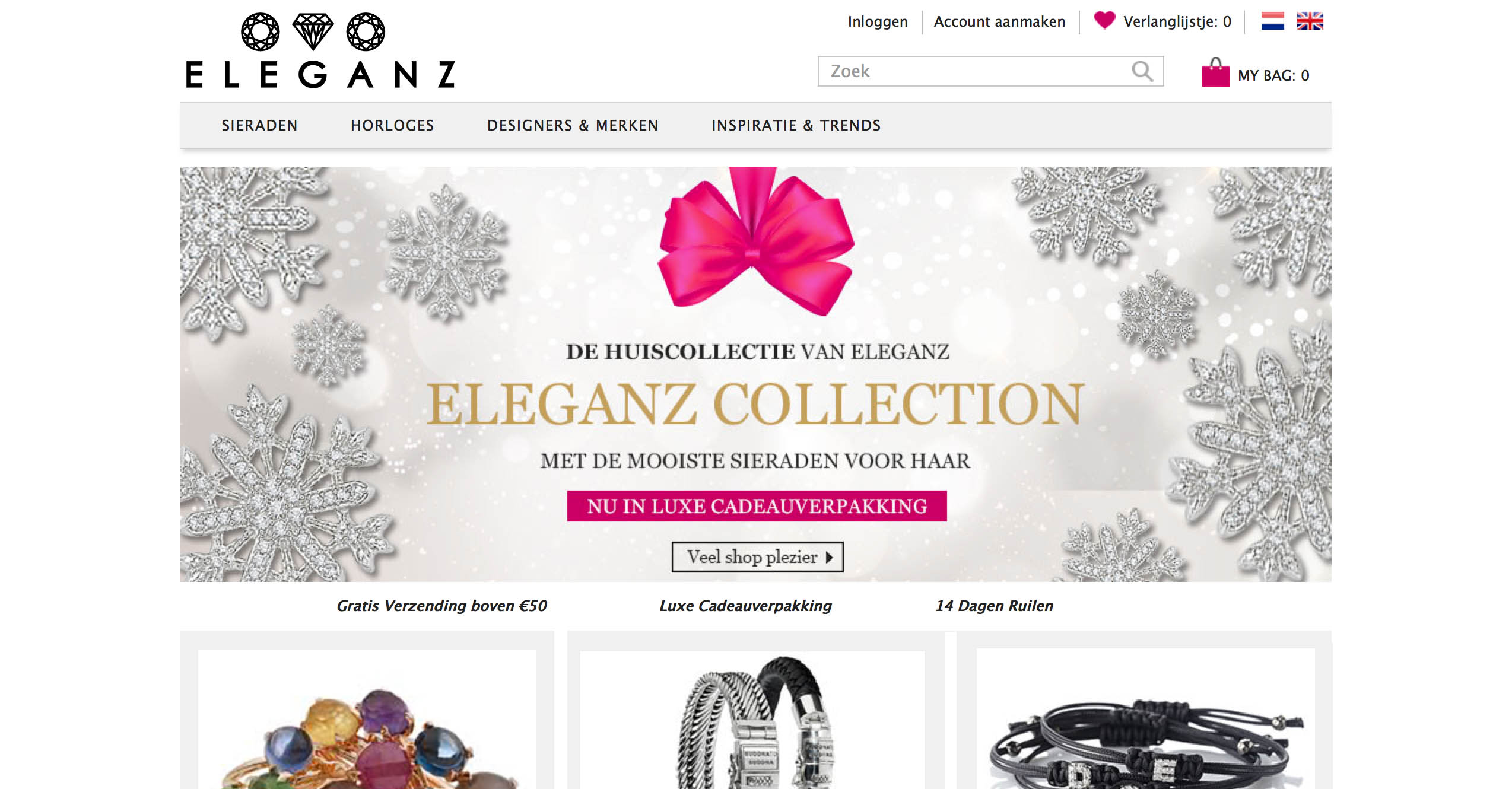1512x789 pixels.
Task: Click the MY BAG: 0 link
Action: pyautogui.click(x=1273, y=76)
